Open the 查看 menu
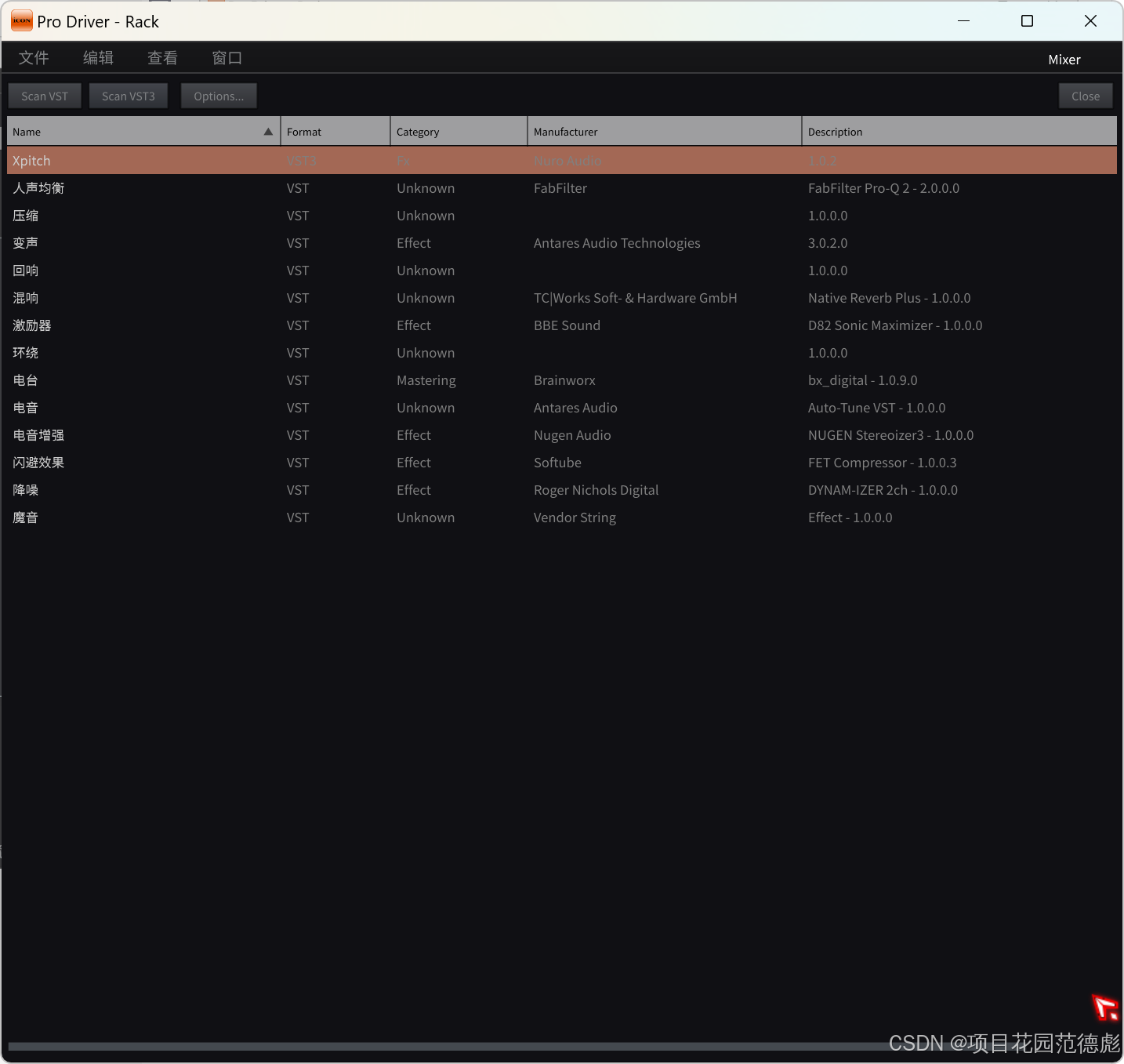Image resolution: width=1124 pixels, height=1064 pixels. (x=162, y=58)
